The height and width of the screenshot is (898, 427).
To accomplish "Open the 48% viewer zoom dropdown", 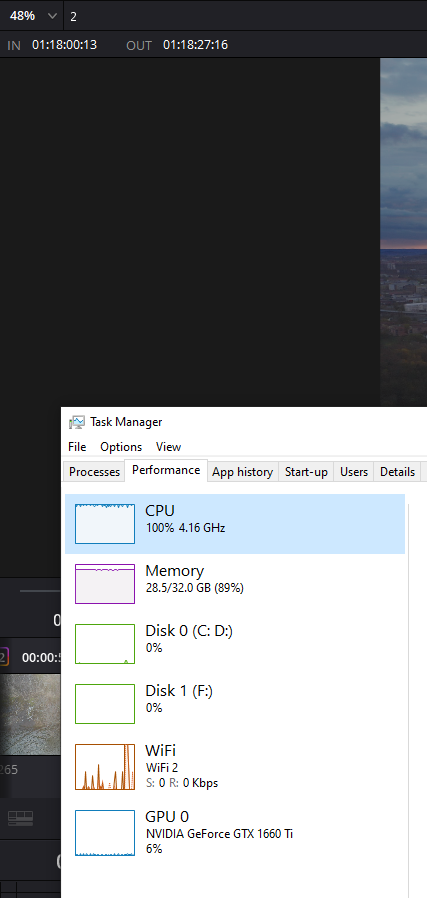I will (32, 15).
